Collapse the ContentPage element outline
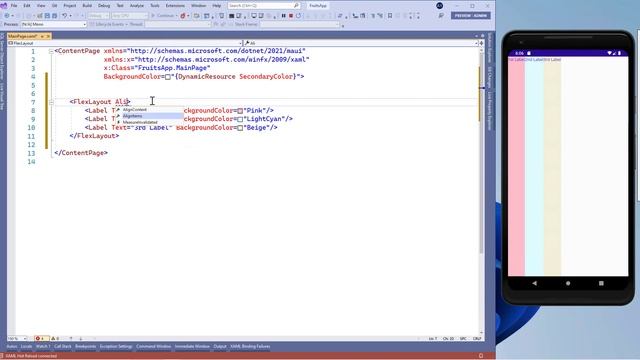The image size is (640, 360). 51,51
